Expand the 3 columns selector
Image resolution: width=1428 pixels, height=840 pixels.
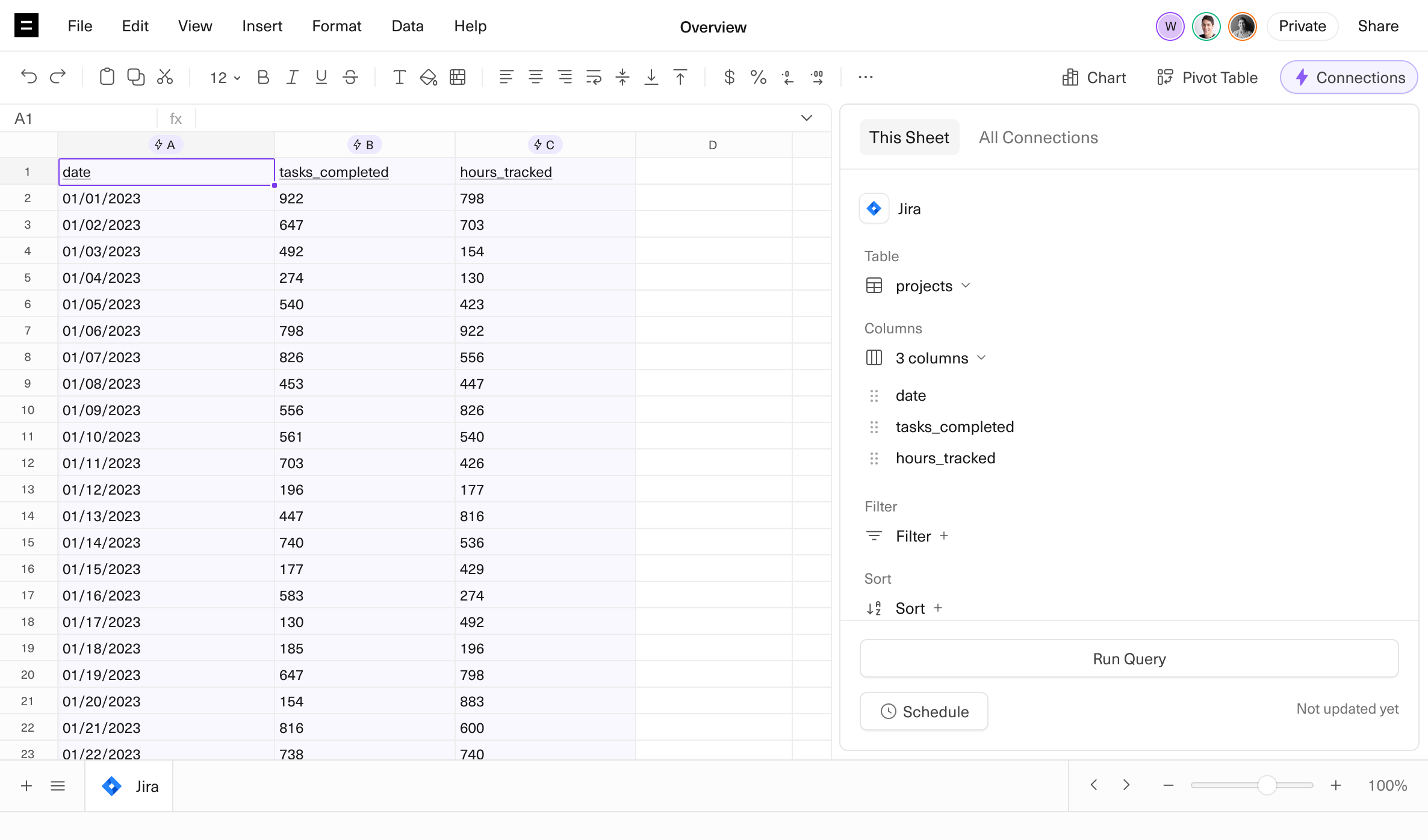pos(940,358)
